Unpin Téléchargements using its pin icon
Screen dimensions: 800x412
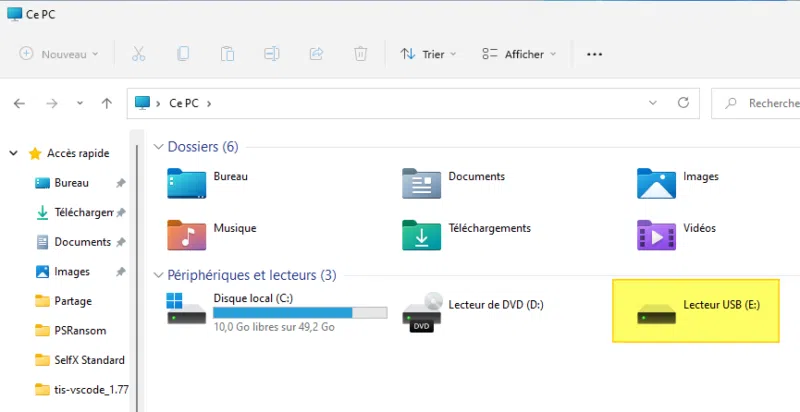click(x=120, y=213)
